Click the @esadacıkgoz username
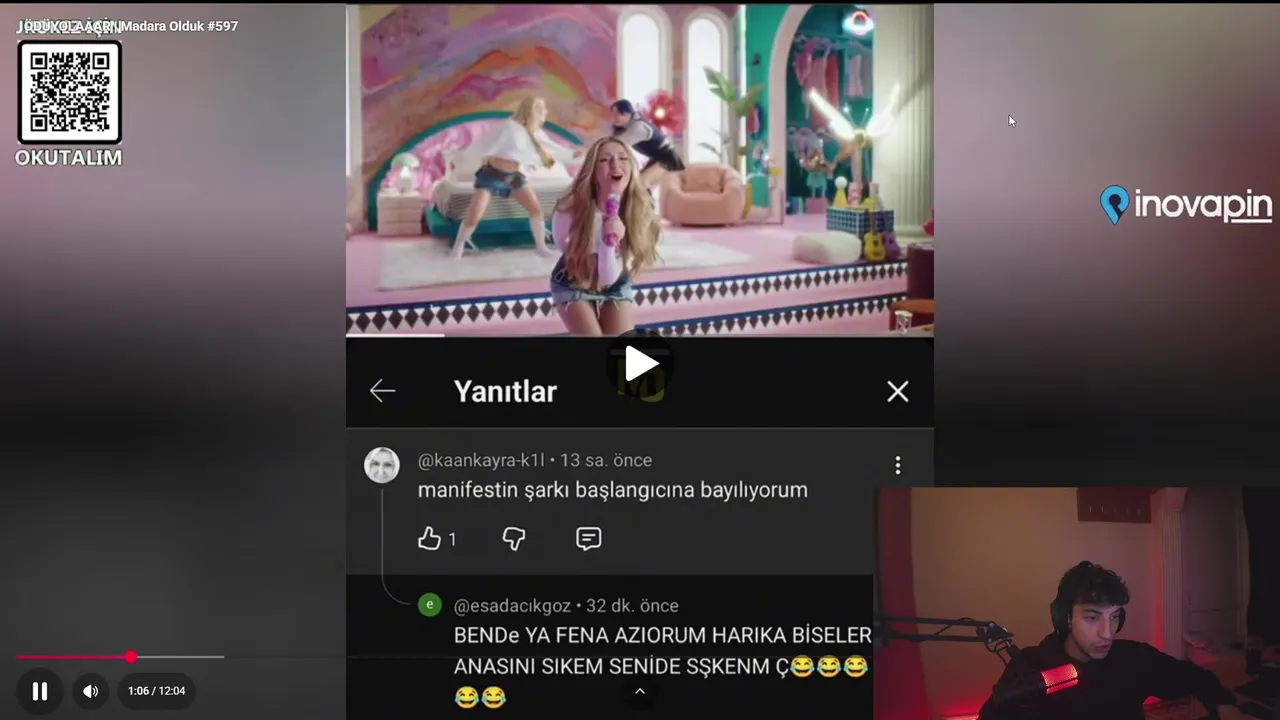The height and width of the screenshot is (720, 1280). tap(512, 606)
